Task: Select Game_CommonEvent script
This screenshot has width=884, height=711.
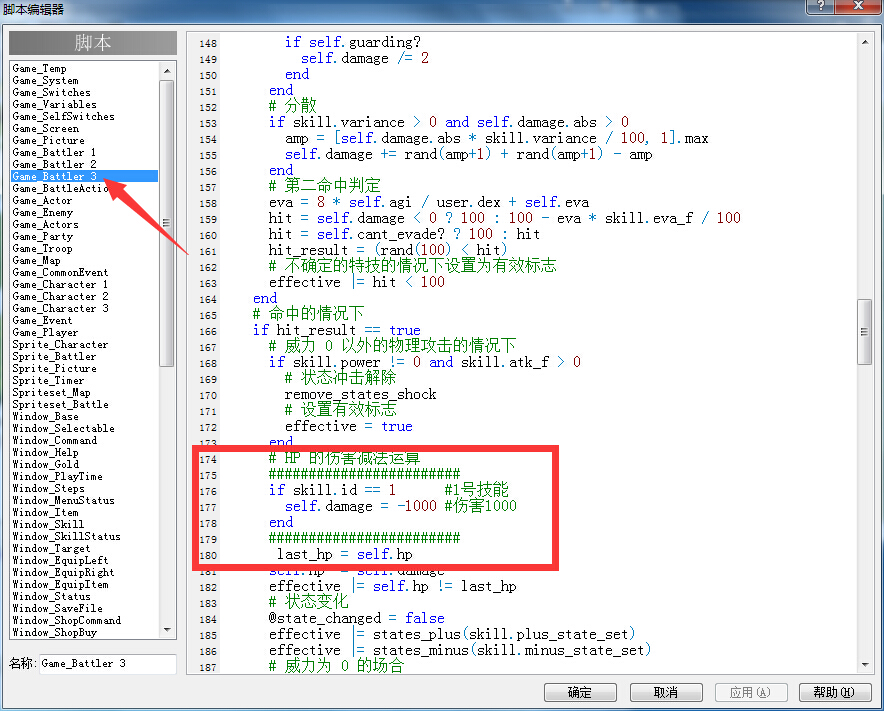Action: (60, 272)
